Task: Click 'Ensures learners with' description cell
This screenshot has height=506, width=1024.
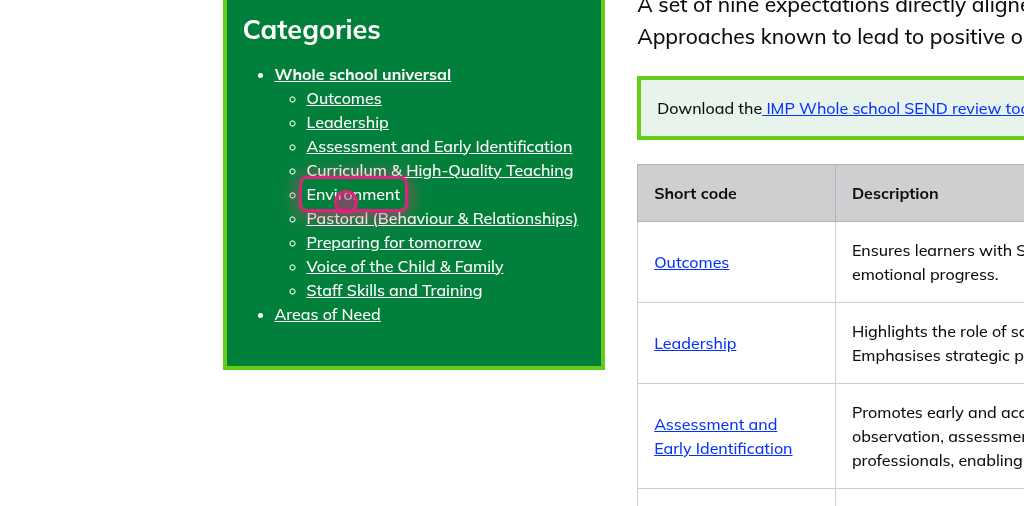Action: coord(929,262)
